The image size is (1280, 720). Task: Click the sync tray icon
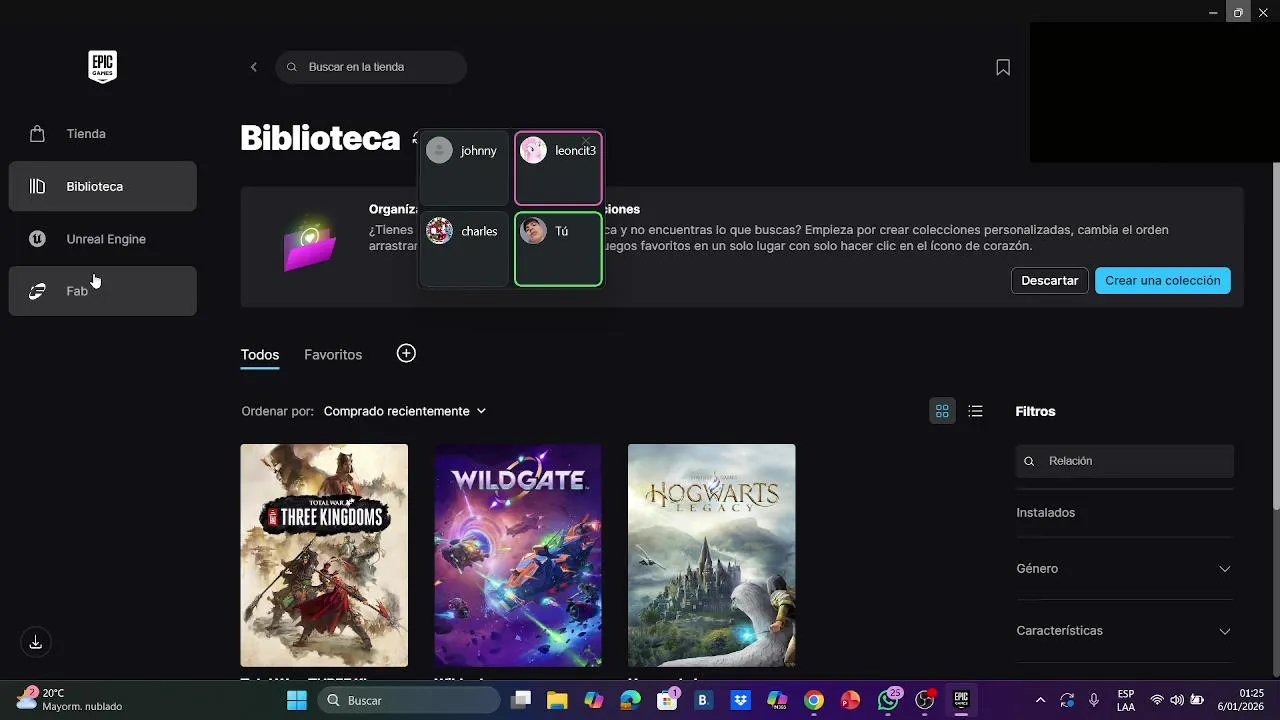coord(1067,700)
